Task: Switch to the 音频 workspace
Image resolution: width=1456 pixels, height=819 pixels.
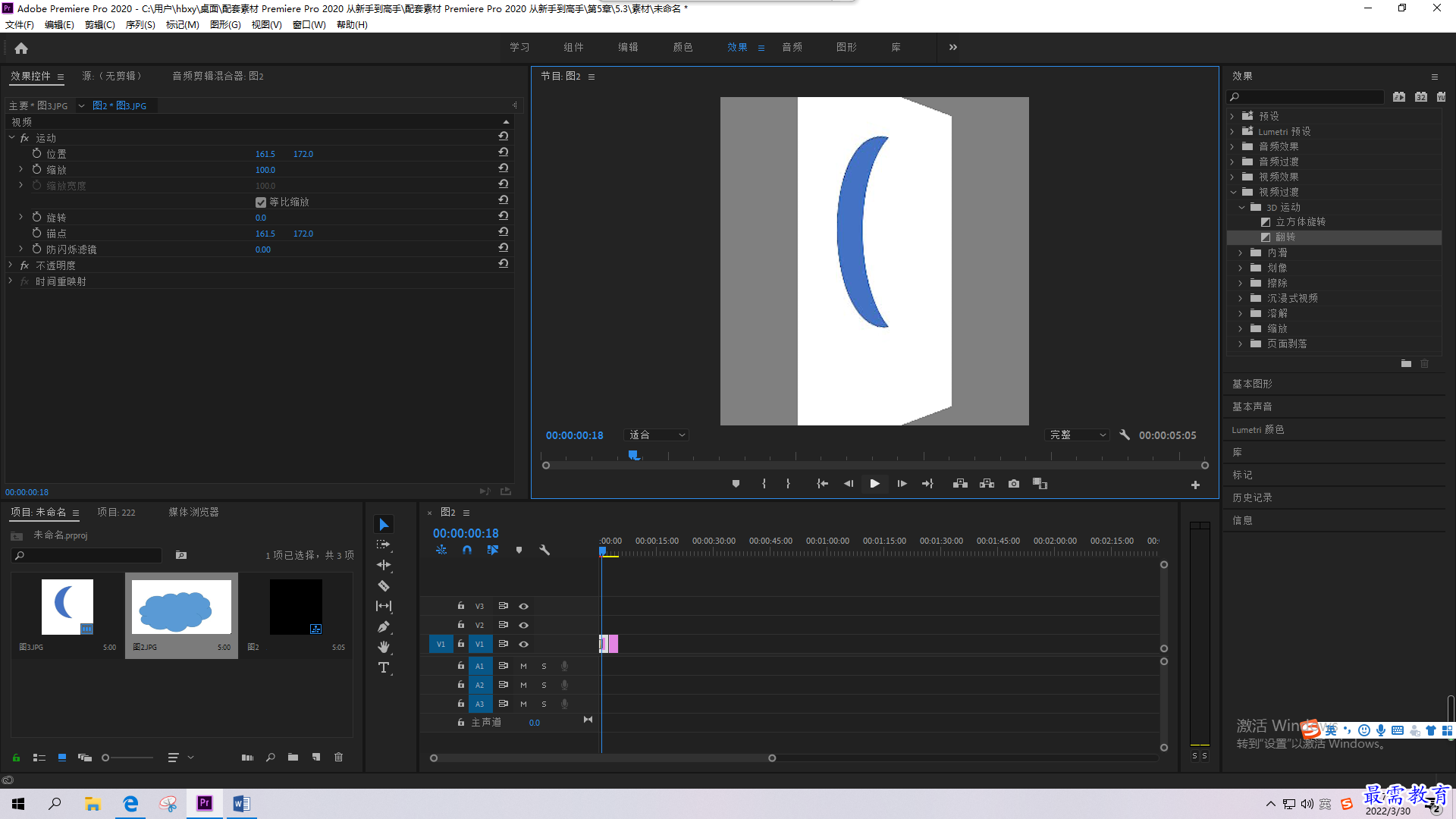Action: pyautogui.click(x=792, y=47)
